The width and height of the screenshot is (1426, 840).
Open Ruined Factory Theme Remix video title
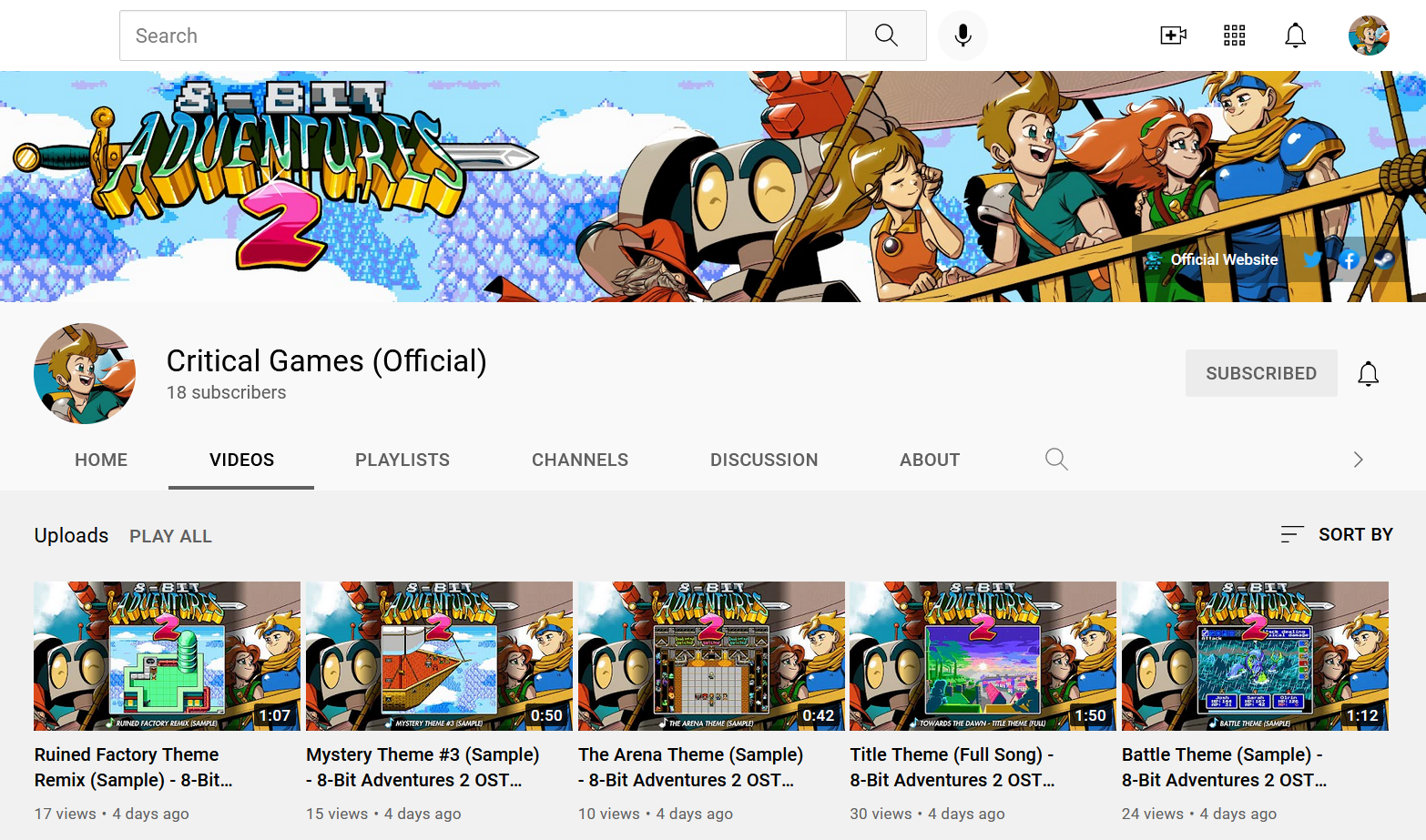[x=134, y=767]
